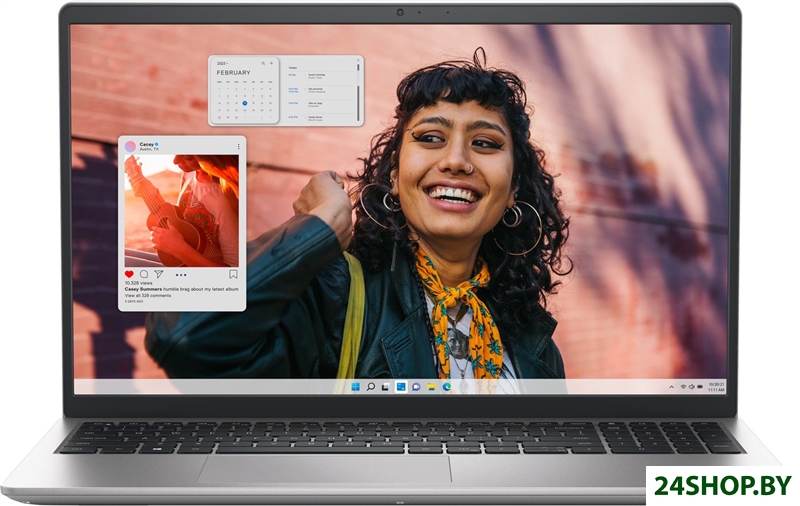Close the calendar agenda panel
Viewport: 800px width, 506px height.
[x=358, y=60]
